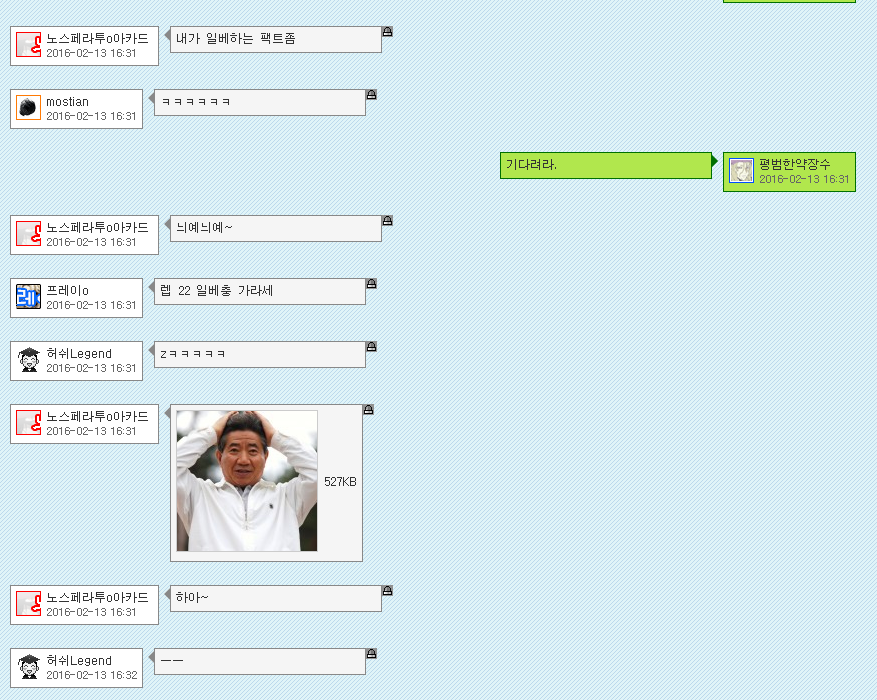Open mostian's black blob avatar
Viewport: 877px width, 700px height.
coord(29,108)
